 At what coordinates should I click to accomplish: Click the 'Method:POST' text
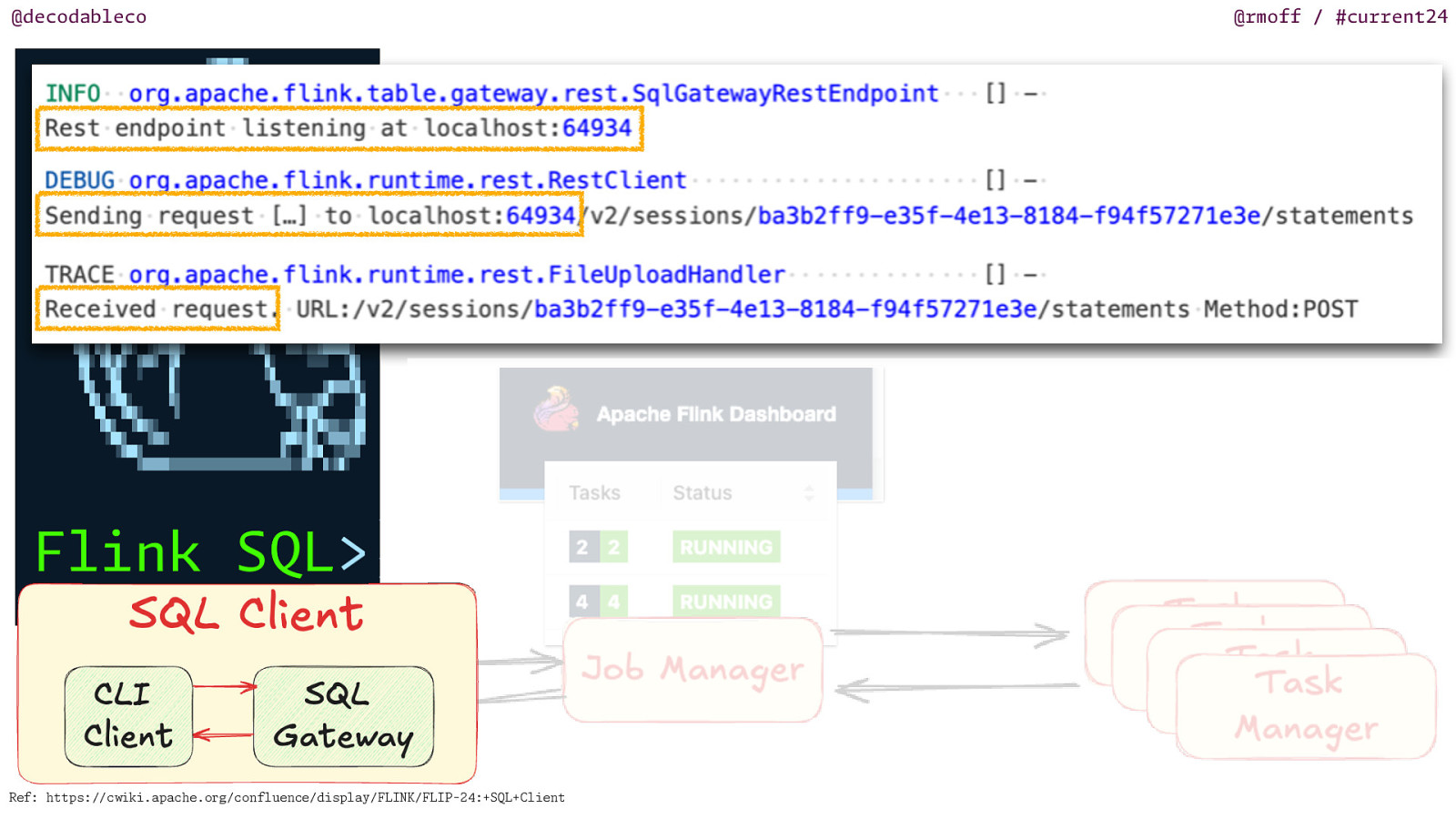(x=1280, y=309)
